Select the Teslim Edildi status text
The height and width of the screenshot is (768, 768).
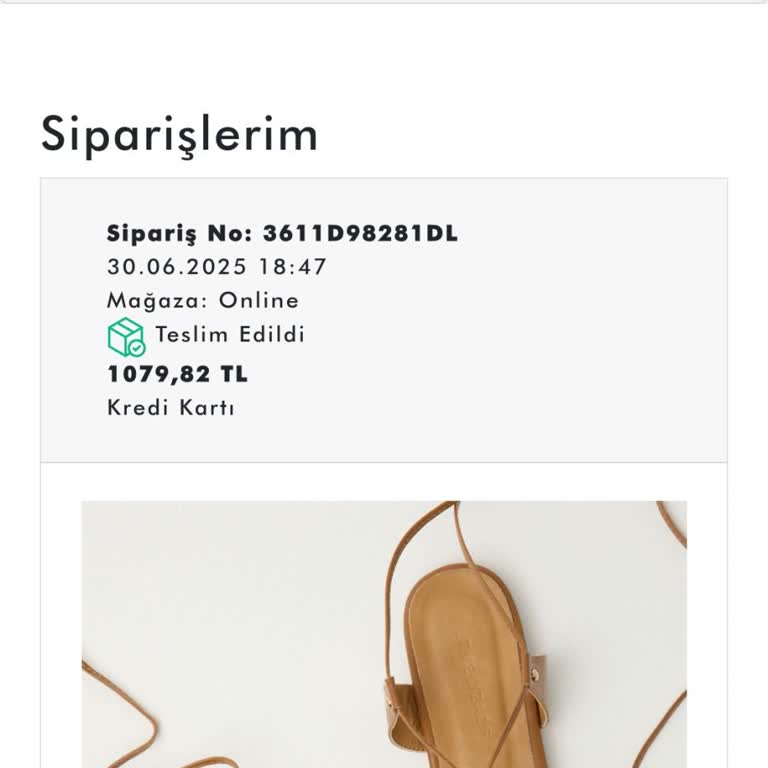click(x=230, y=335)
